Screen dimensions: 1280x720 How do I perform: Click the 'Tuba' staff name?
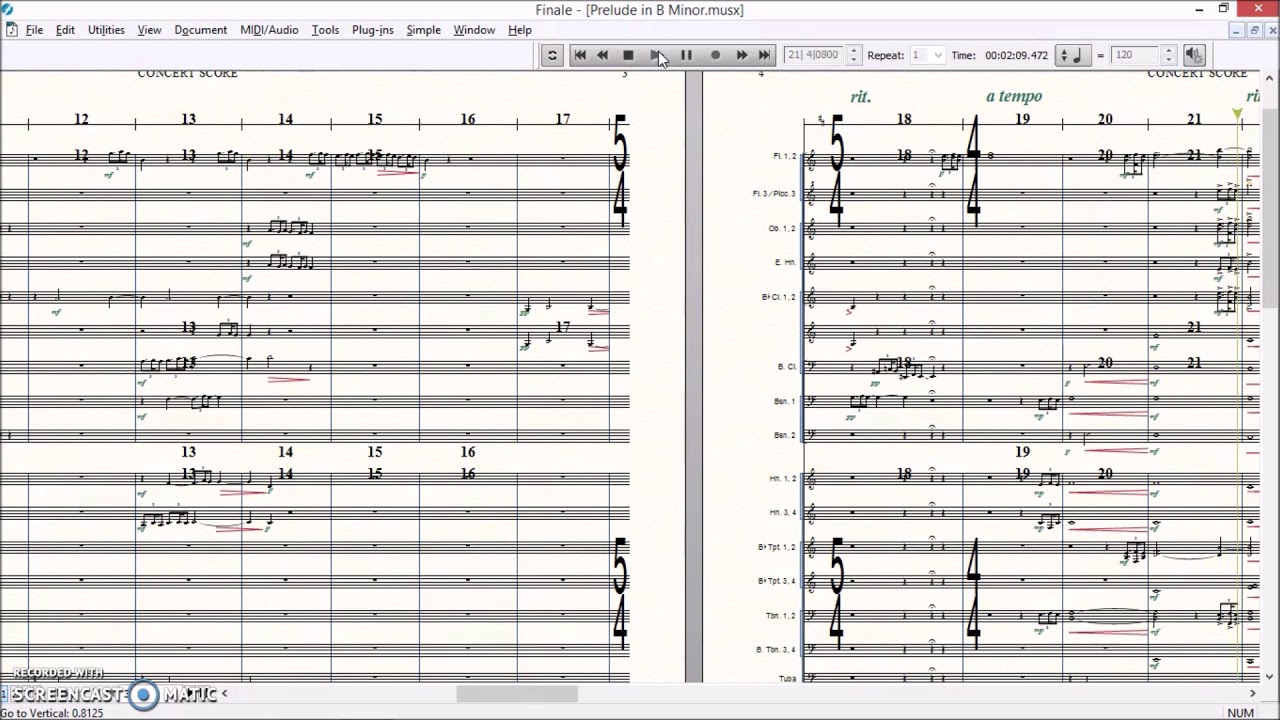788,679
